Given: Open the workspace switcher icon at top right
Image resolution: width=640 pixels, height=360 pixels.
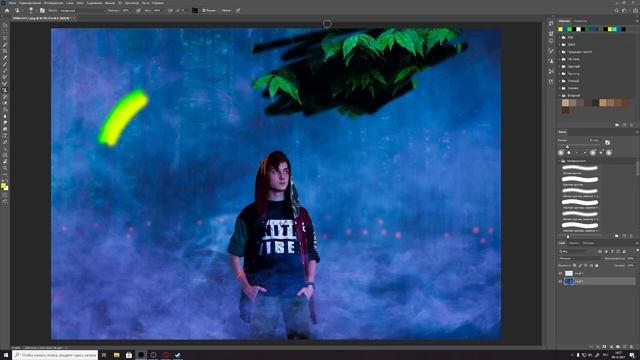Looking at the screenshot, I should [624, 11].
